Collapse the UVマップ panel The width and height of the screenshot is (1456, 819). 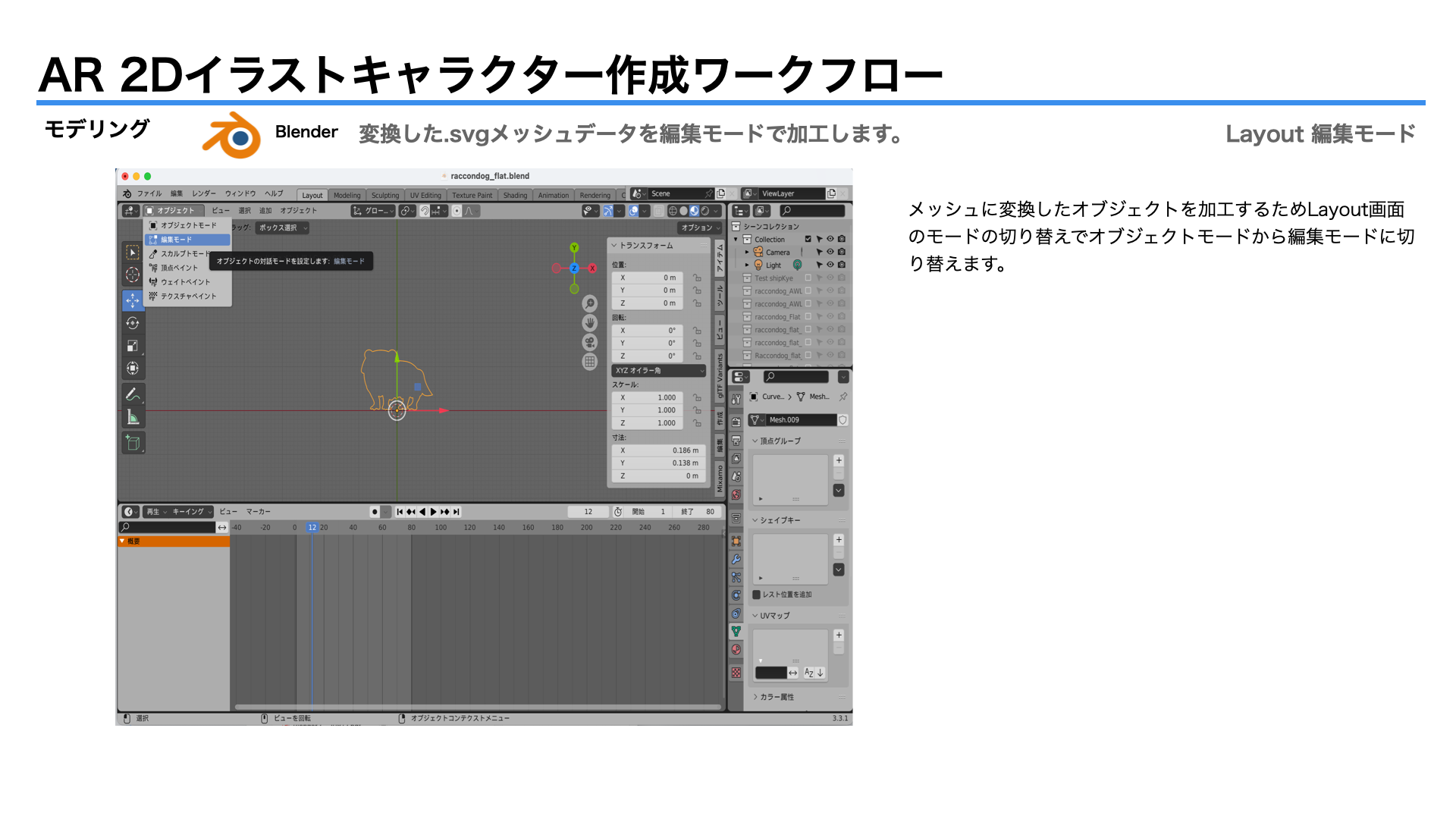pos(755,616)
